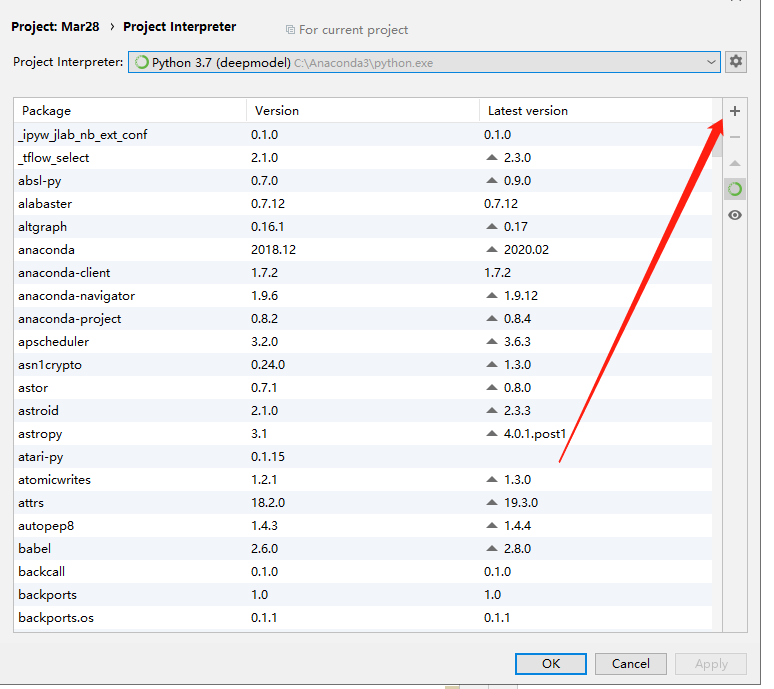This screenshot has height=689, width=774.
Task: Select the apscheduler package
Action: point(363,342)
